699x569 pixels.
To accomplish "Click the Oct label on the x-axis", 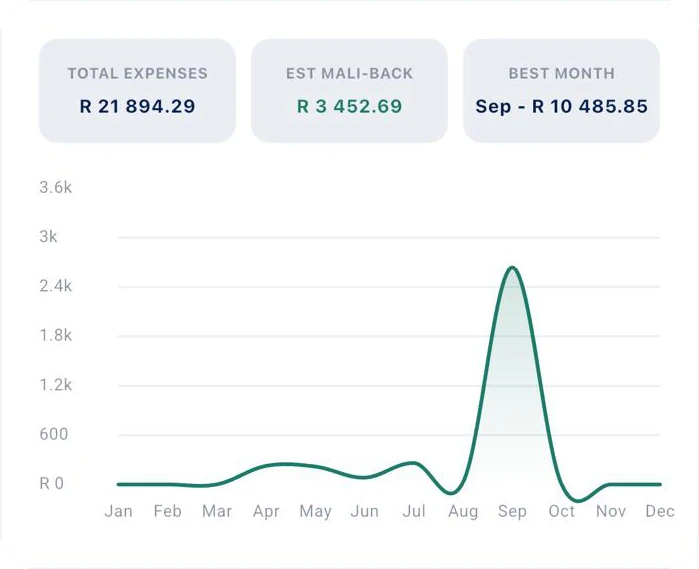I will click(562, 511).
